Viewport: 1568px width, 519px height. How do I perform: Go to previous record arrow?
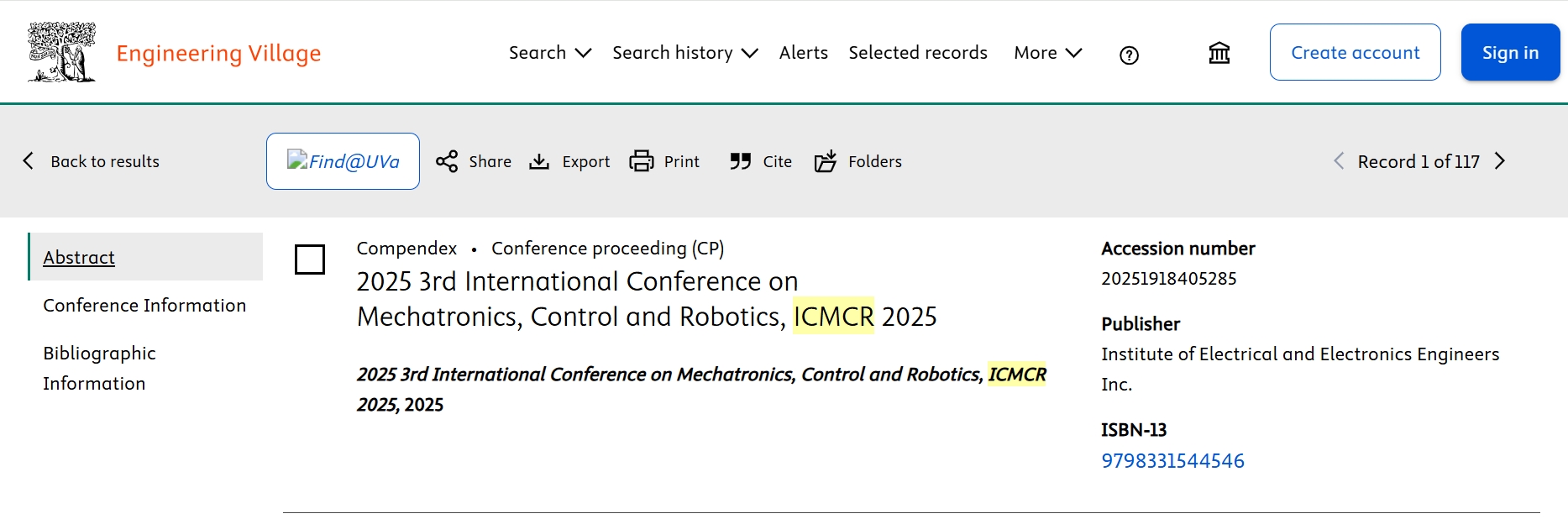[1338, 160]
